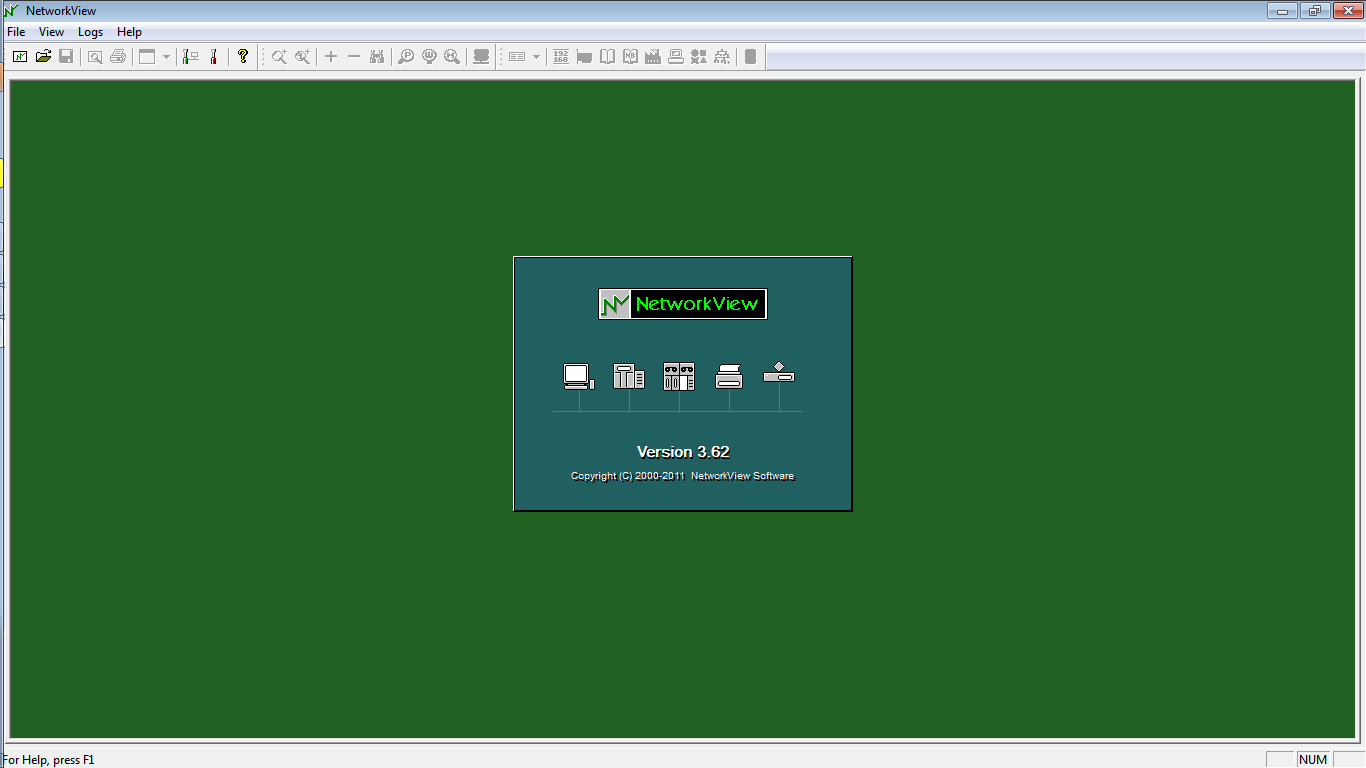1366x768 pixels.
Task: Click the open book icon
Action: [607, 57]
